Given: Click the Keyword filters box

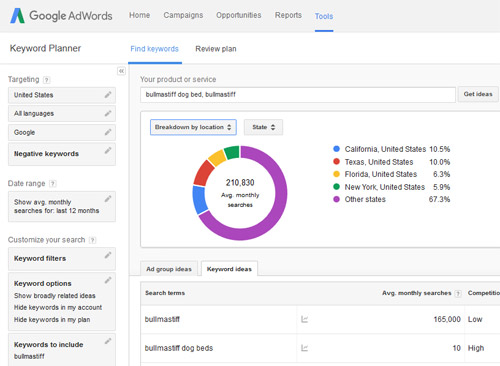Looking at the screenshot, I should click(x=62, y=259).
